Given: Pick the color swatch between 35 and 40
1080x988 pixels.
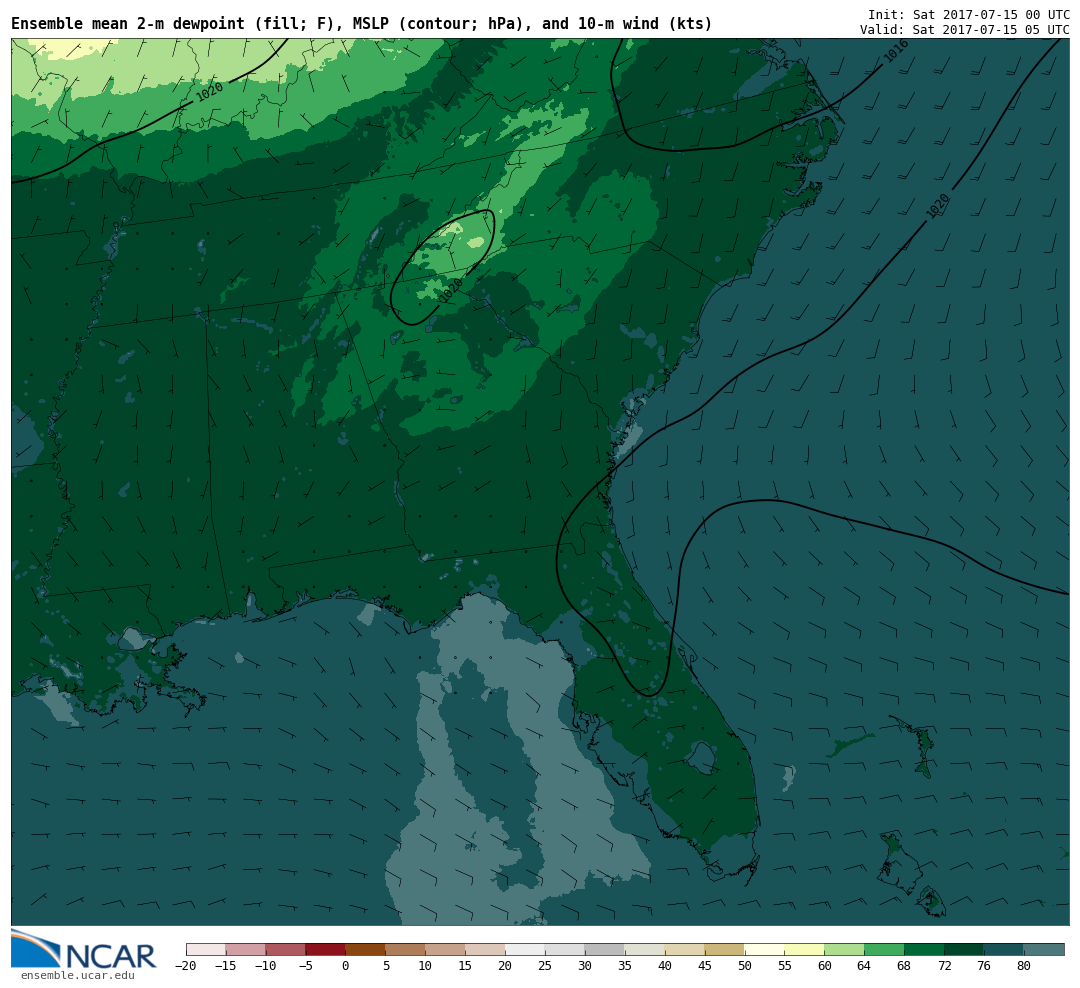Looking at the screenshot, I should click(645, 949).
